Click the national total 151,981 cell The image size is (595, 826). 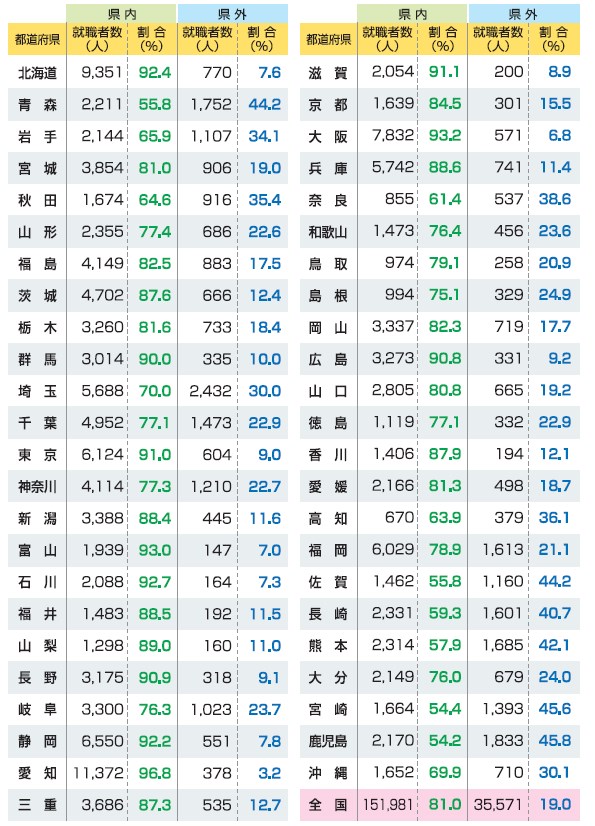[388, 804]
